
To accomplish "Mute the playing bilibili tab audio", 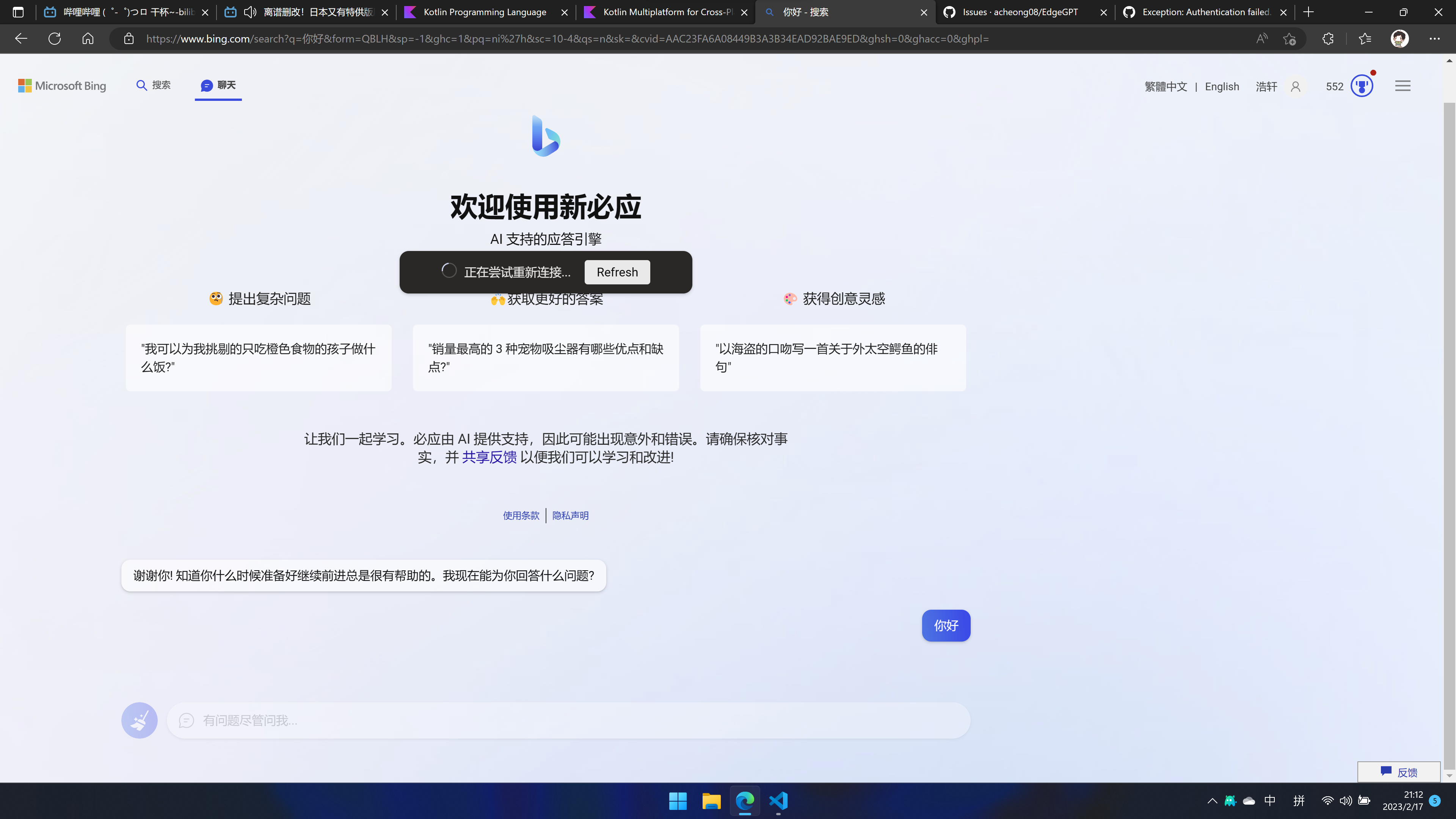I will (250, 12).
